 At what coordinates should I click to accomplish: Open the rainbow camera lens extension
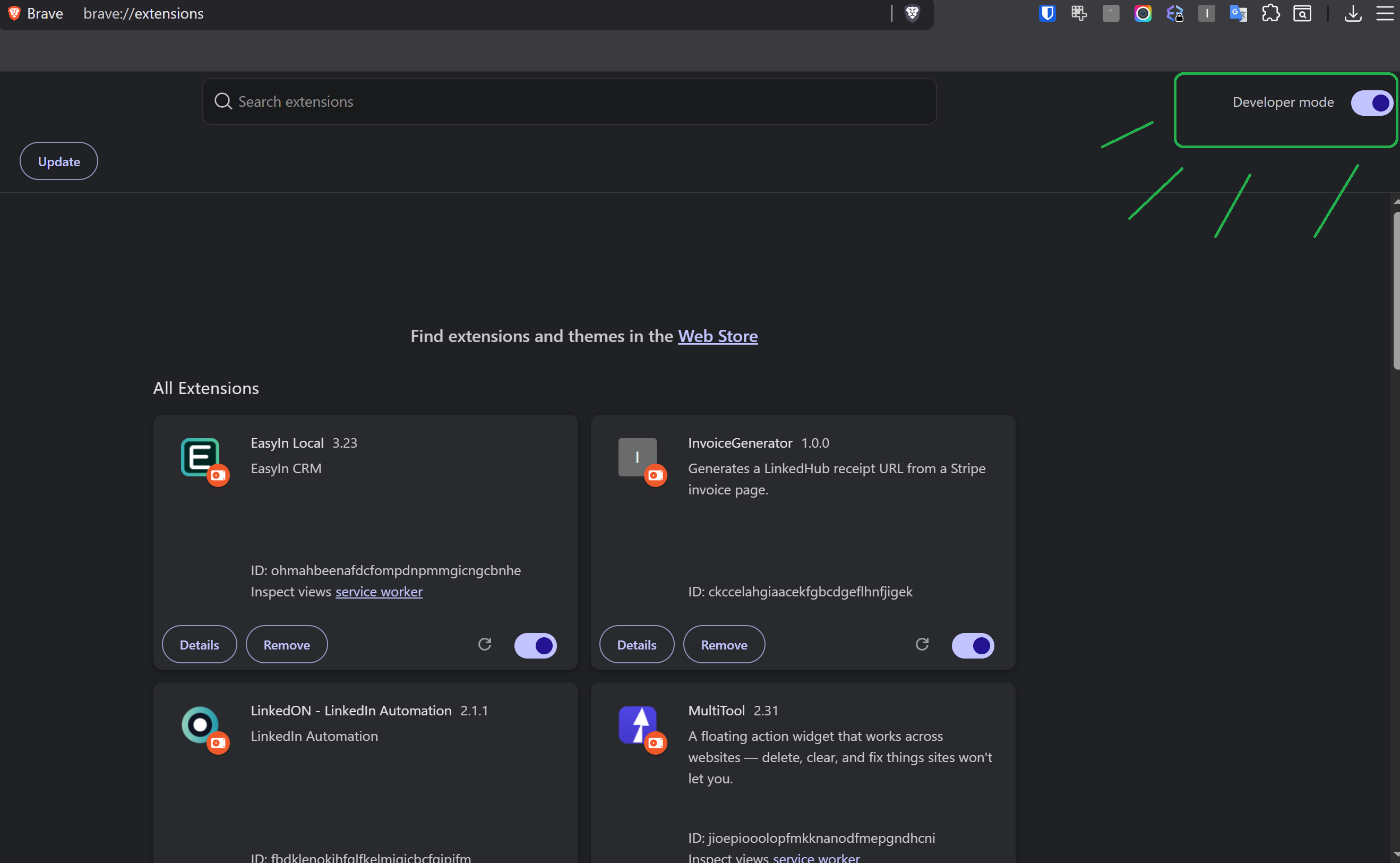coord(1143,13)
